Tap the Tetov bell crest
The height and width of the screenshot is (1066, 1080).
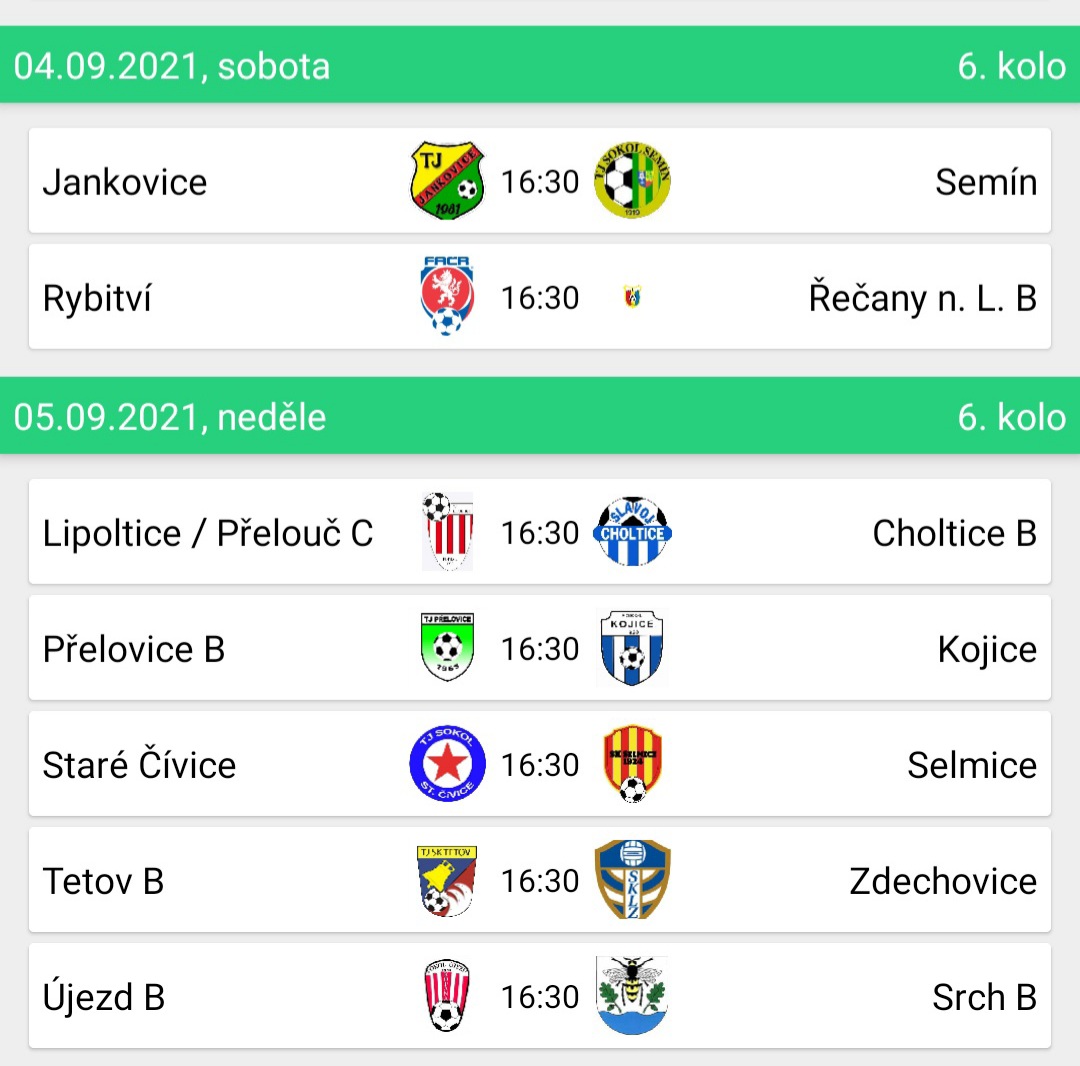tap(447, 881)
